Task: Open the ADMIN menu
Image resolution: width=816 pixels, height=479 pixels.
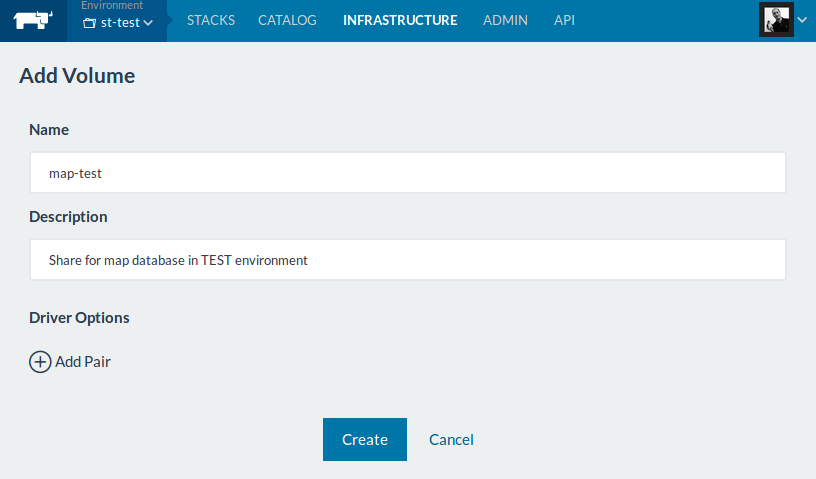Action: point(505,20)
